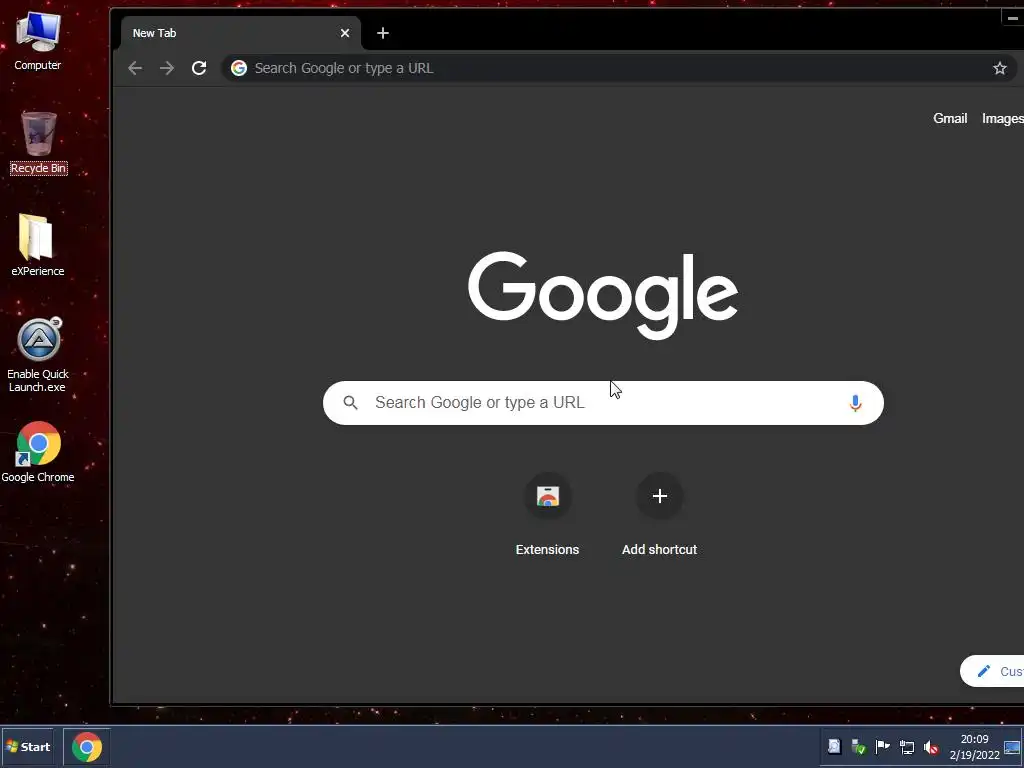Screen dimensions: 1024x768
Task: Click the muted volume tray icon
Action: coord(931,747)
